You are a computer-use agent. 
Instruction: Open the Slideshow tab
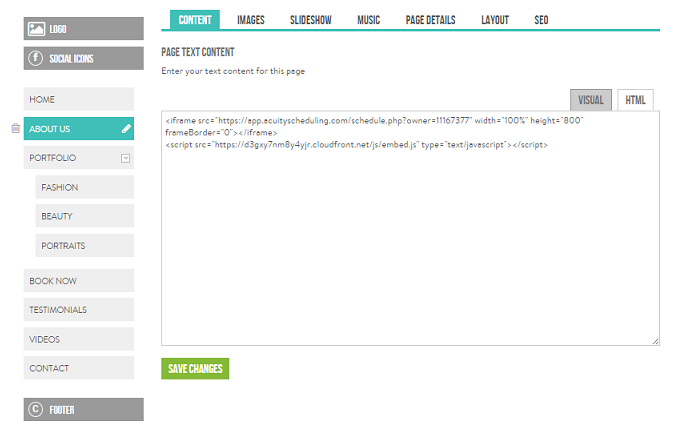tap(311, 20)
